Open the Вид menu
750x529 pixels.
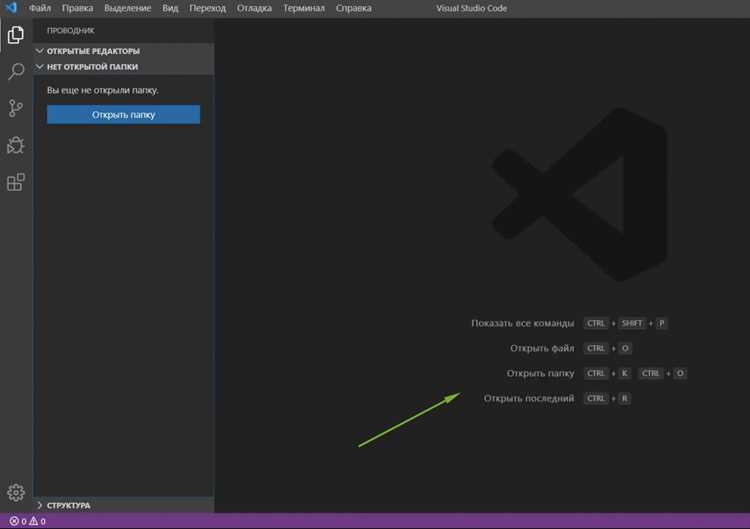(170, 8)
